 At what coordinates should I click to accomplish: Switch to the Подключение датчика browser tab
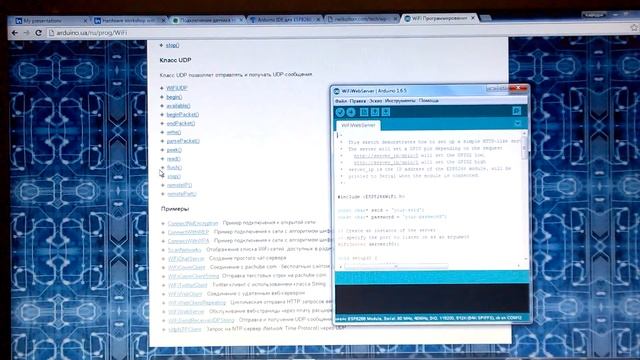(206, 20)
